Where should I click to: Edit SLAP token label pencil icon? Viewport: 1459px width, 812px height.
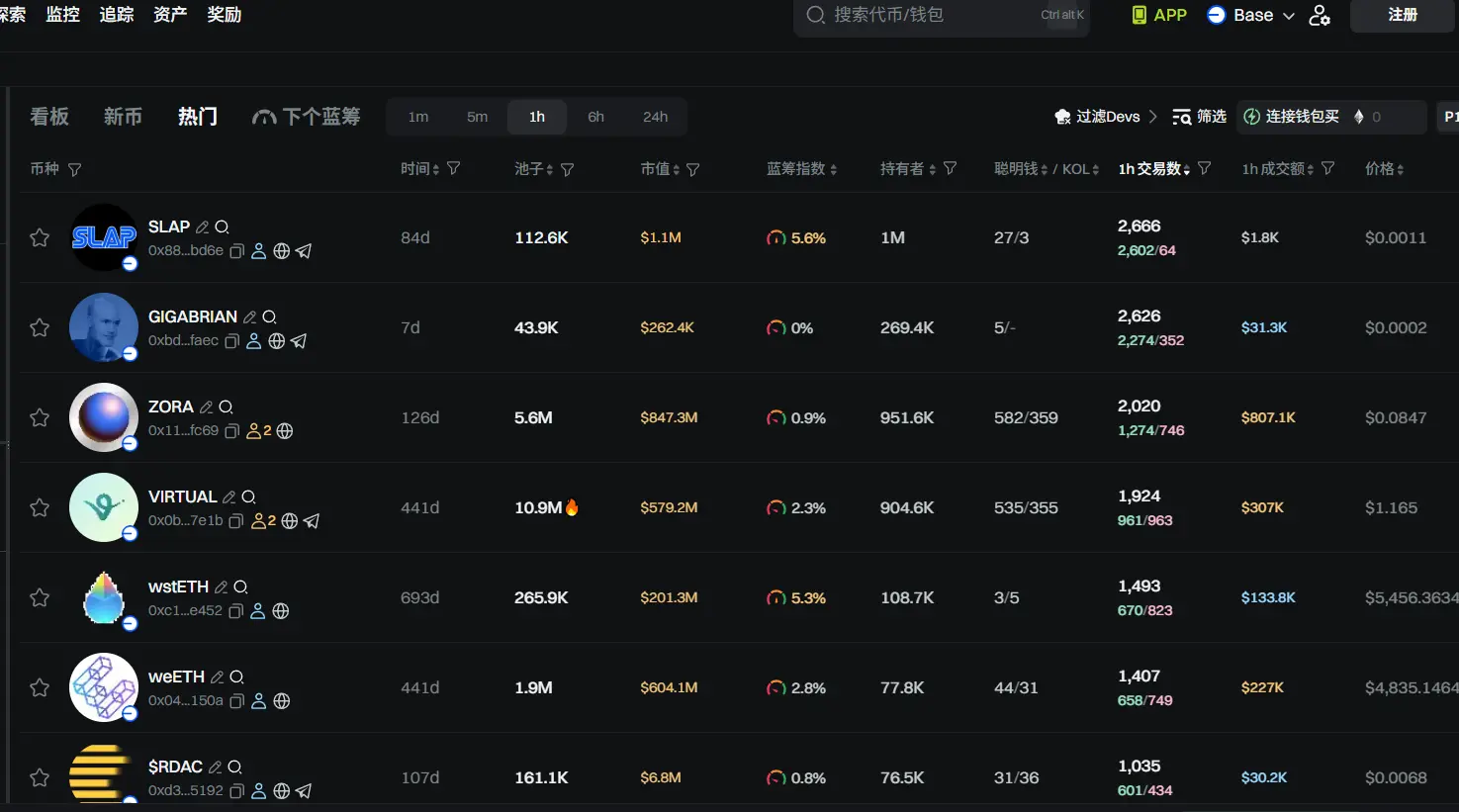coord(203,227)
